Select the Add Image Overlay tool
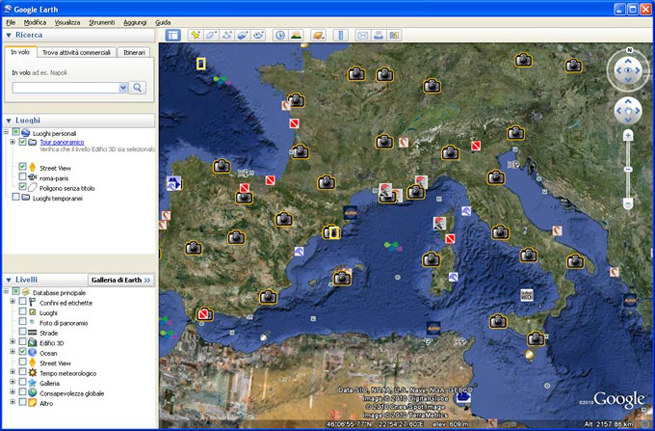Viewport: 655px width, 431px height. [243, 35]
